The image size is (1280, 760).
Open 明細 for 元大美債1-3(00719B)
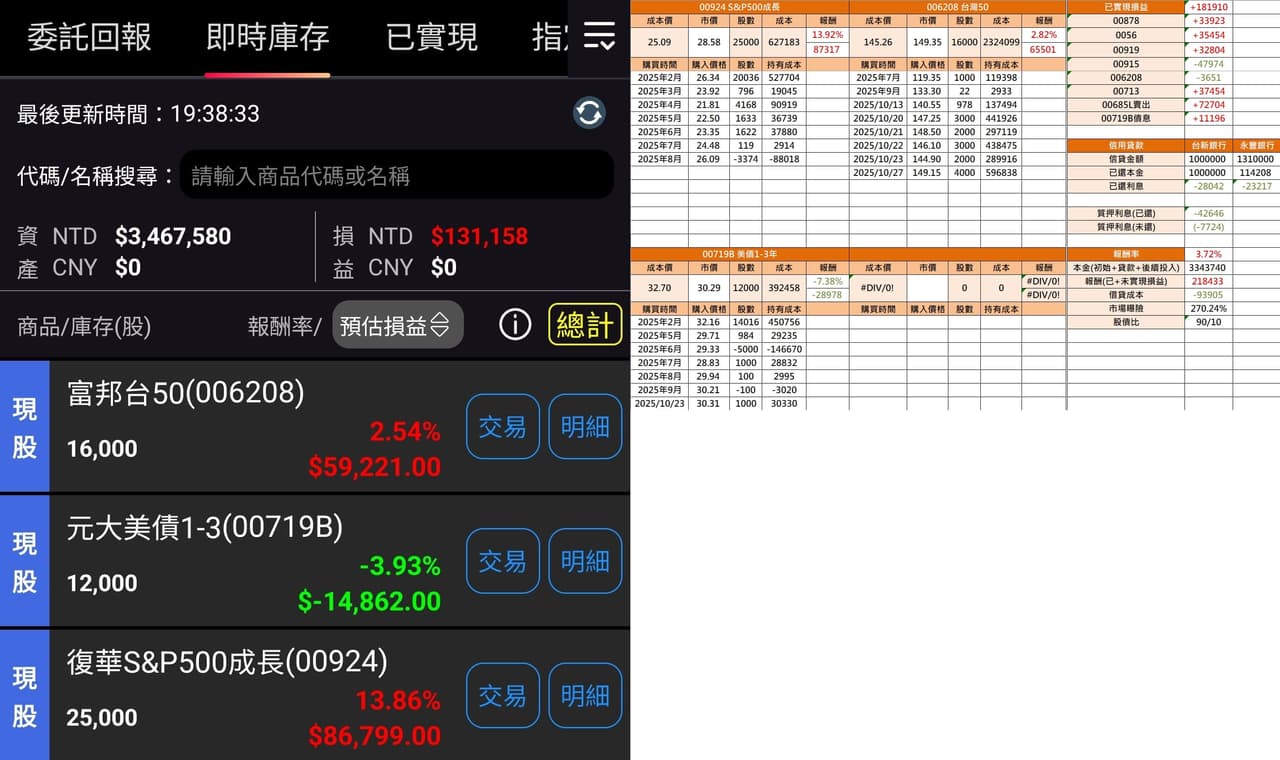[585, 561]
